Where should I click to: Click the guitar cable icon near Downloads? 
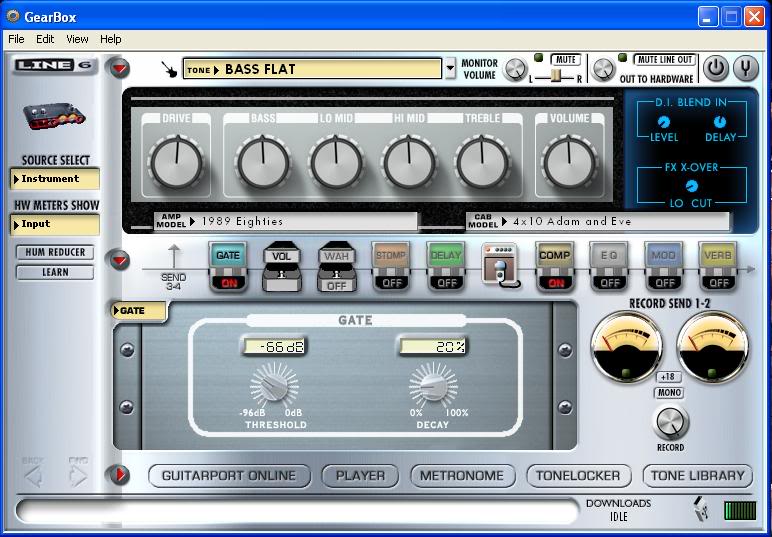(701, 509)
